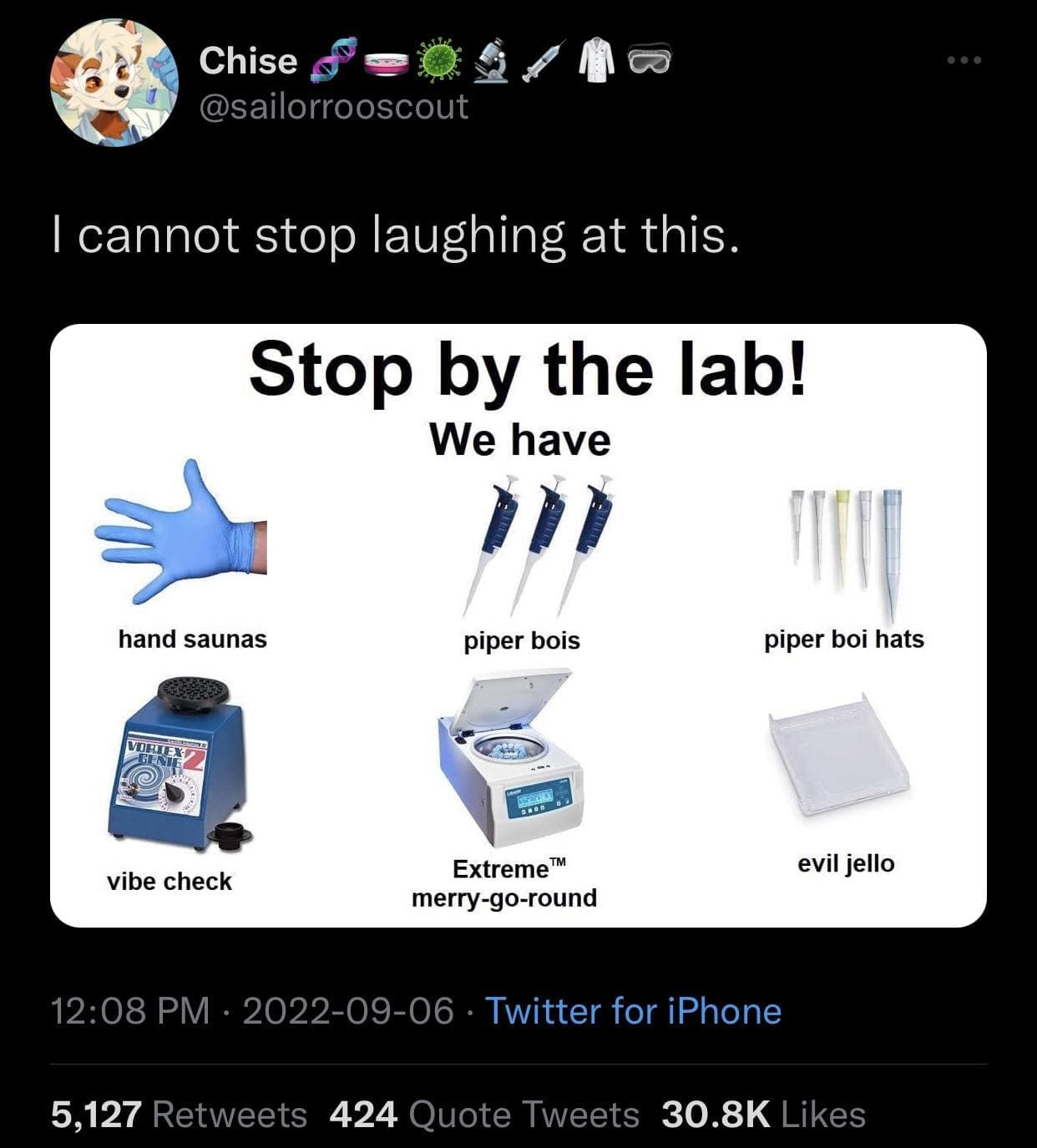Click the 12:08 PM tweet timestamp
Image resolution: width=1037 pixels, height=1148 pixels.
click(x=130, y=1011)
